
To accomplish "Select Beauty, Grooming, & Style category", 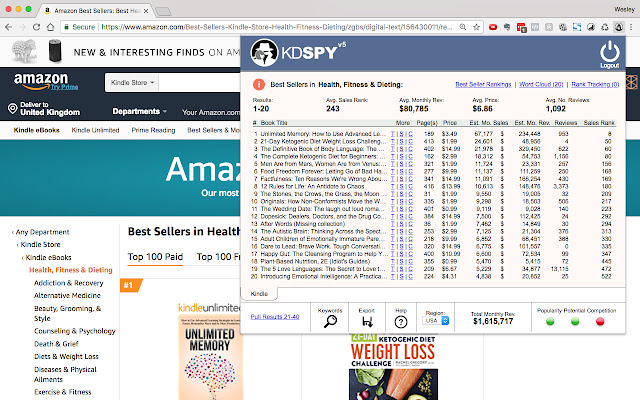I will click(67, 313).
